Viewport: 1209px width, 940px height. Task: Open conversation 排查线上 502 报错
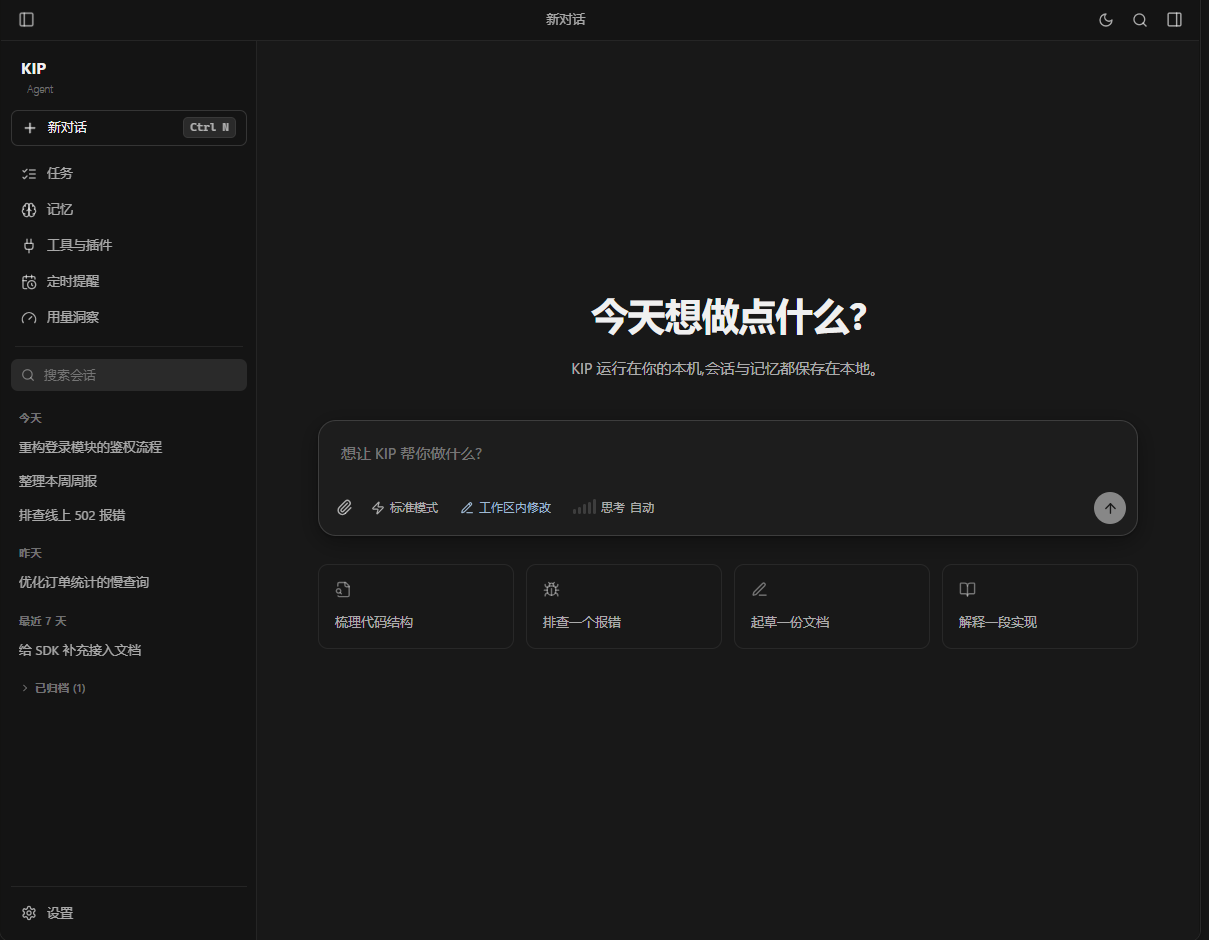[129, 515]
